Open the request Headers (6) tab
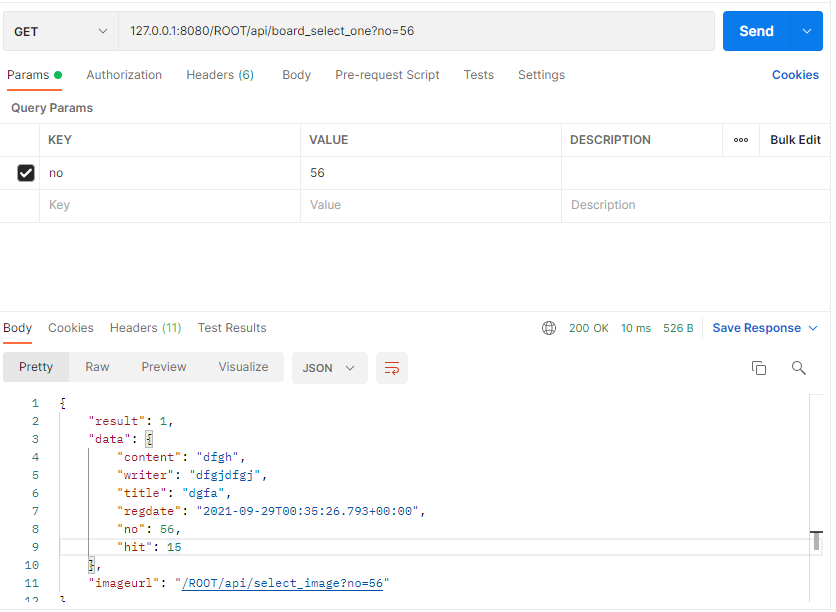Viewport: 836px width, 612px height. click(x=220, y=75)
